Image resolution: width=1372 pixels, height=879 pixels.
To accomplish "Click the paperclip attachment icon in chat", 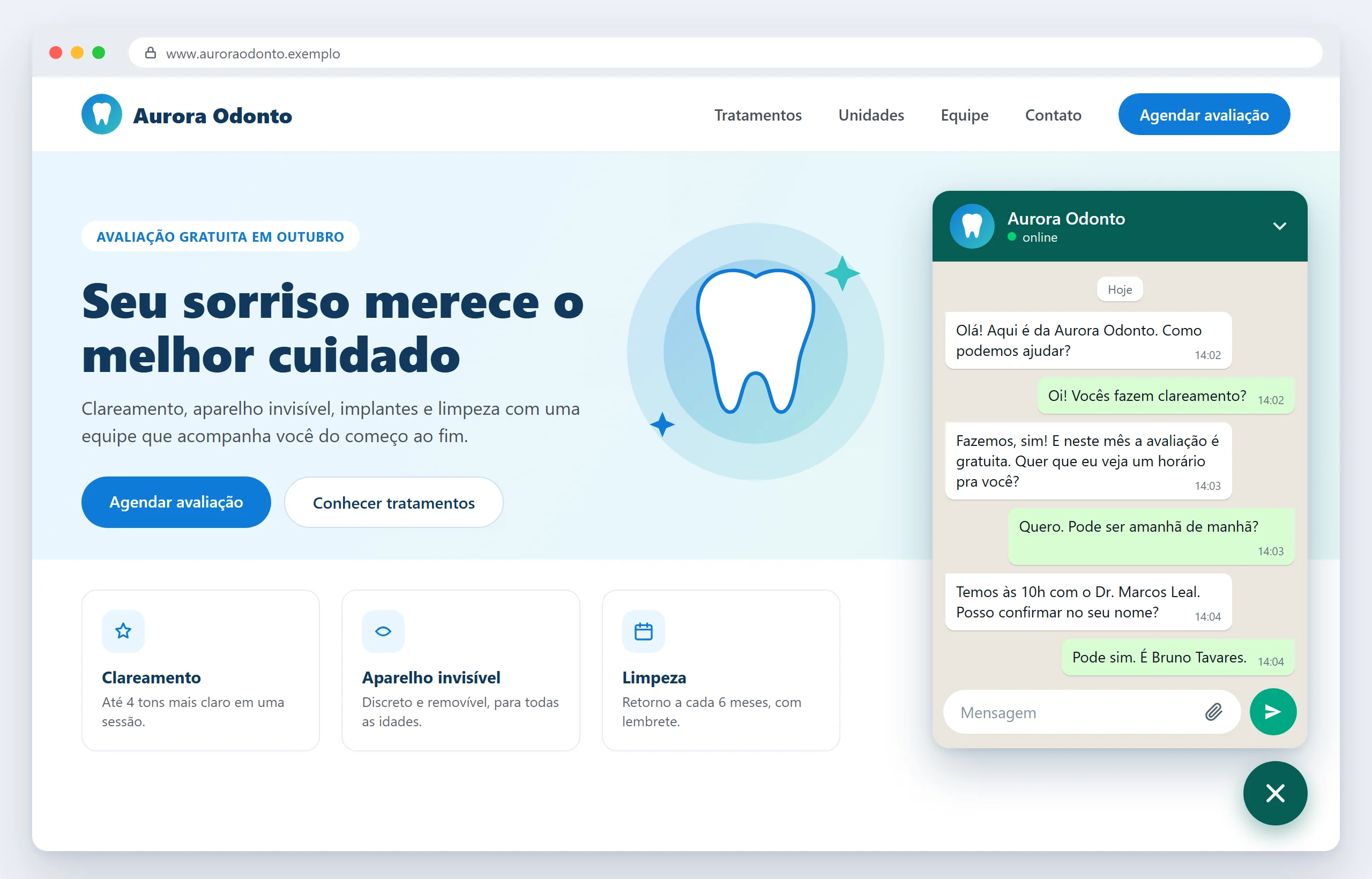I will pyautogui.click(x=1213, y=712).
